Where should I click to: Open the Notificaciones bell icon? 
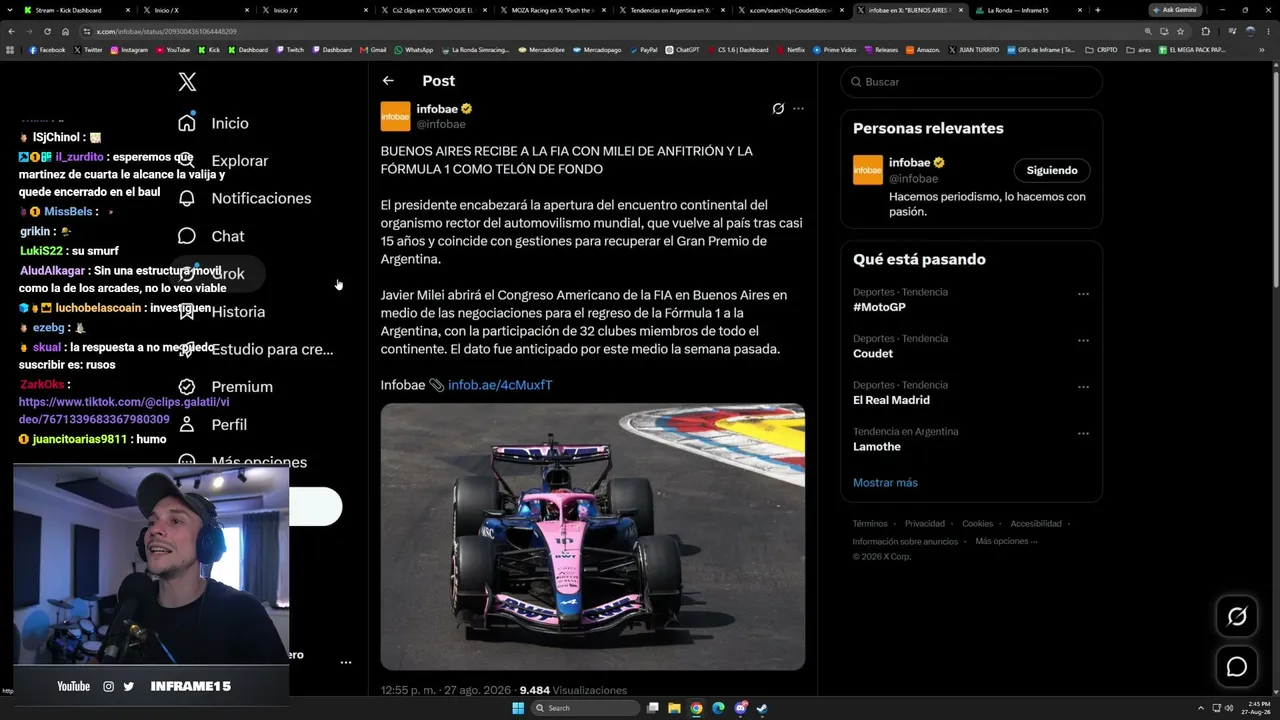187,198
